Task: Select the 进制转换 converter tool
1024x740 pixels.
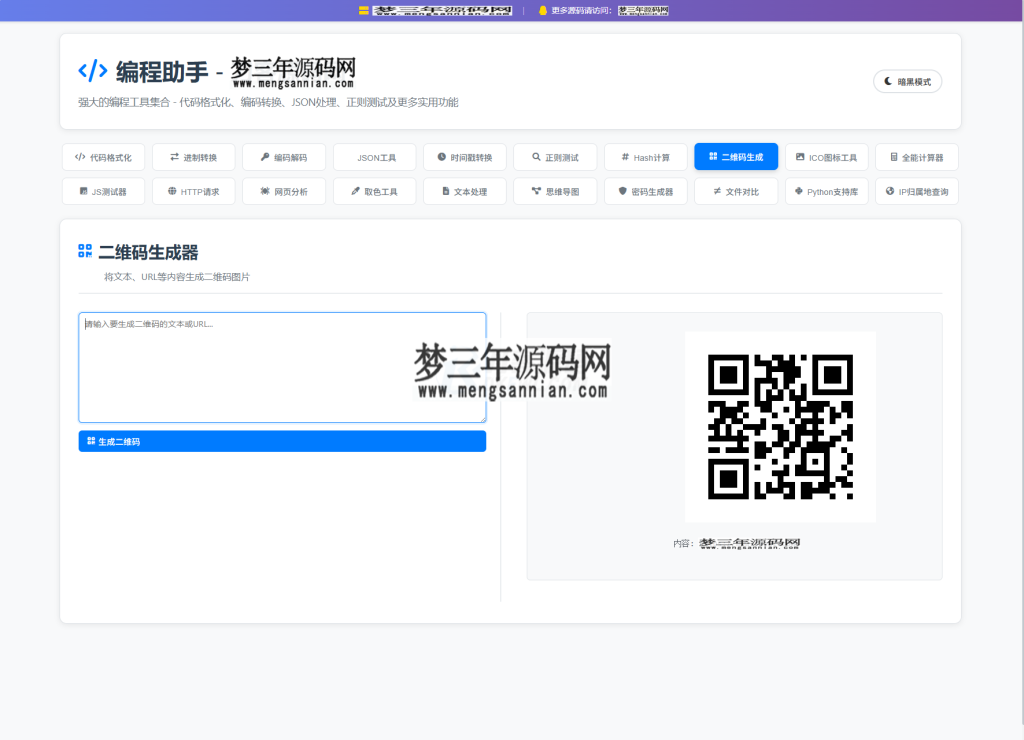Action: pyautogui.click(x=193, y=156)
